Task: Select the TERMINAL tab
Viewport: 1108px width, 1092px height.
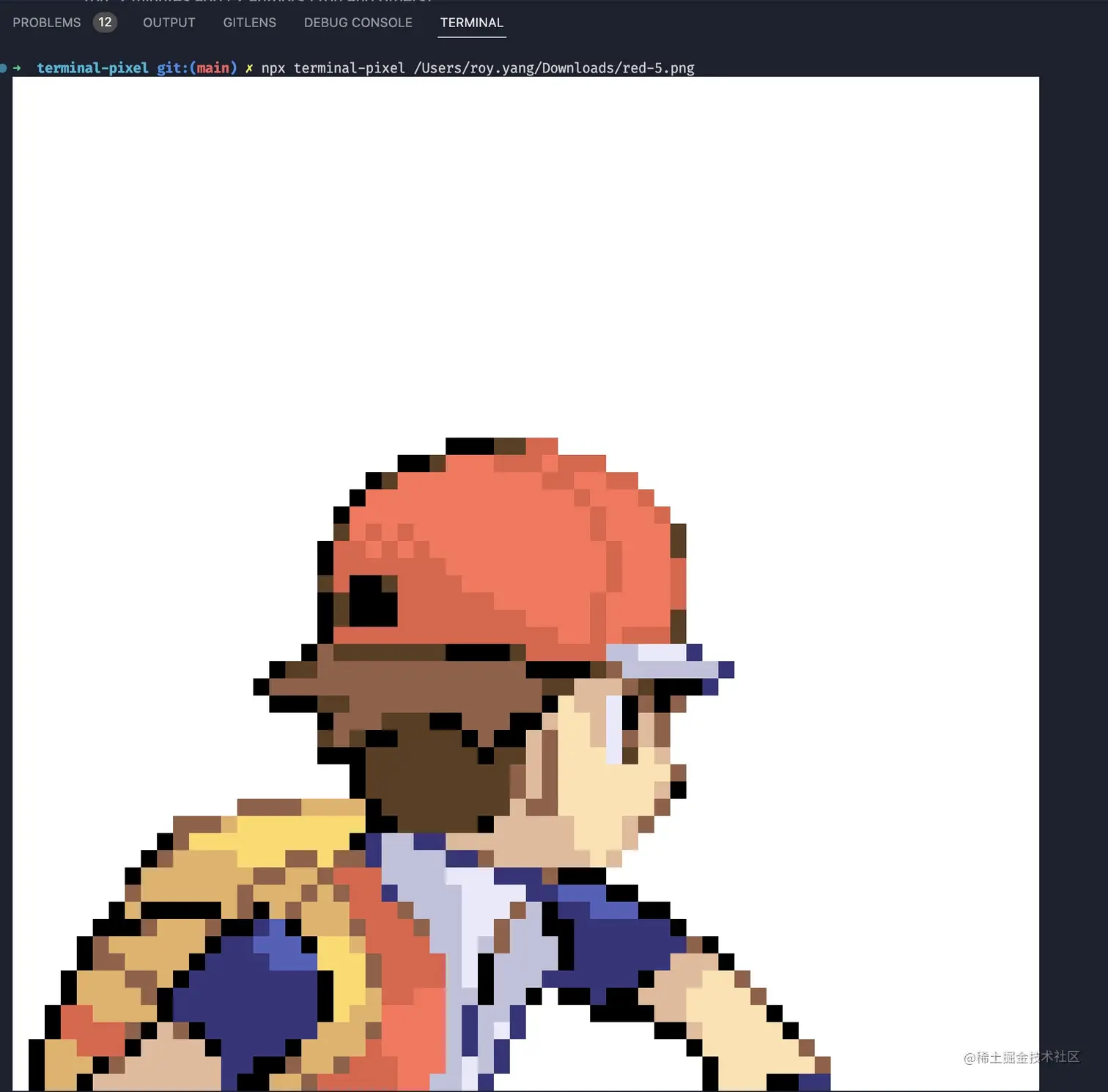Action: pos(472,23)
